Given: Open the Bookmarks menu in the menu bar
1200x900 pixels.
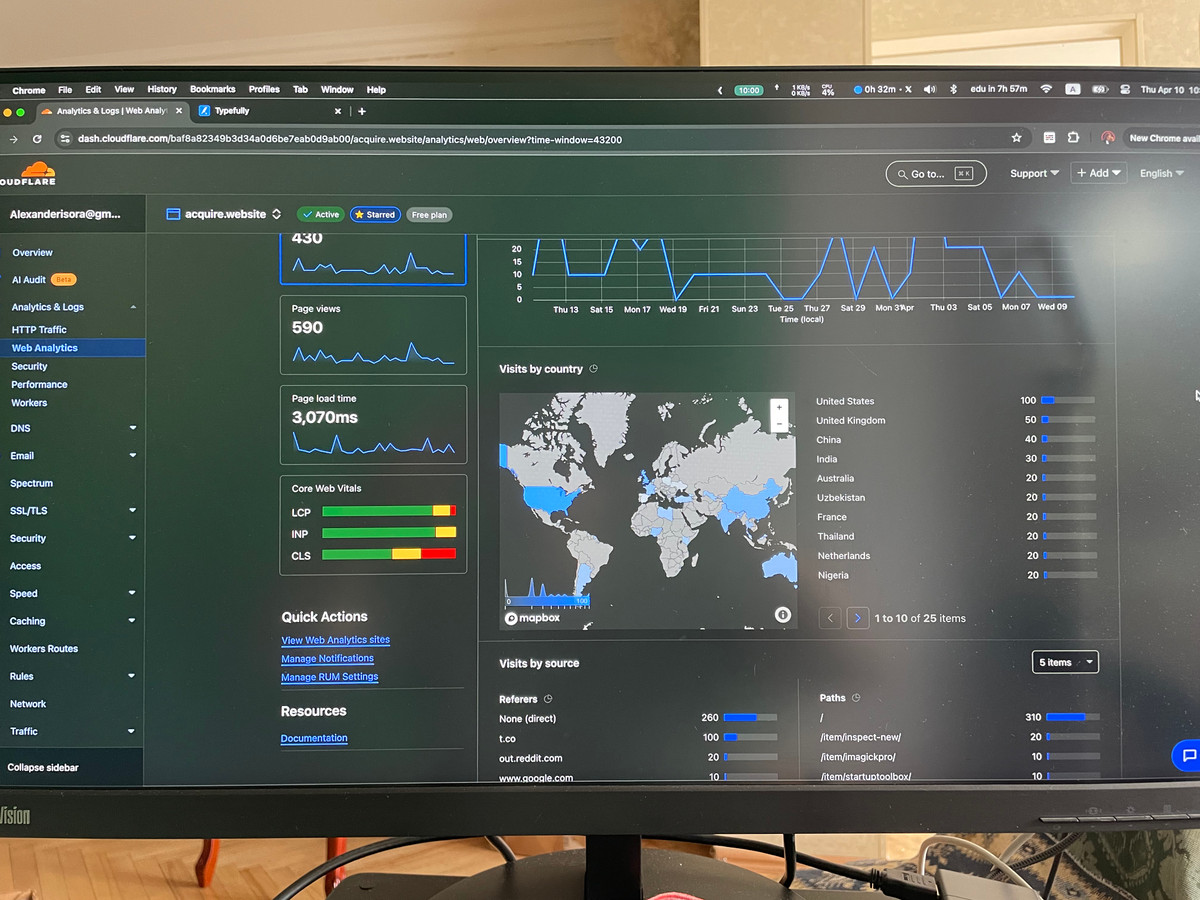Looking at the screenshot, I should click(212, 90).
